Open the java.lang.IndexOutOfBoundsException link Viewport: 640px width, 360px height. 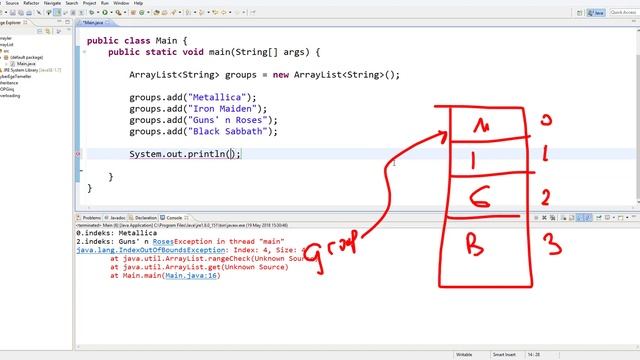tap(151, 250)
